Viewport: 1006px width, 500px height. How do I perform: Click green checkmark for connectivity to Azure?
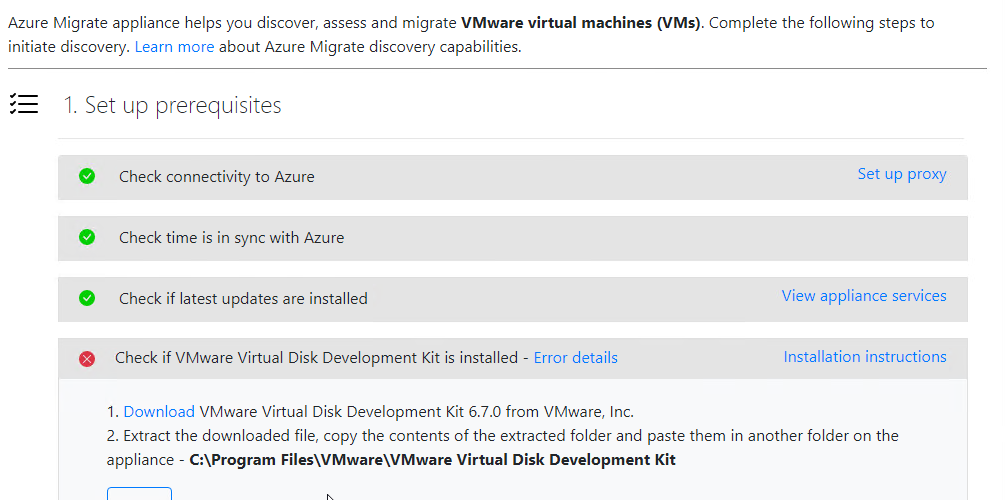pos(87,177)
